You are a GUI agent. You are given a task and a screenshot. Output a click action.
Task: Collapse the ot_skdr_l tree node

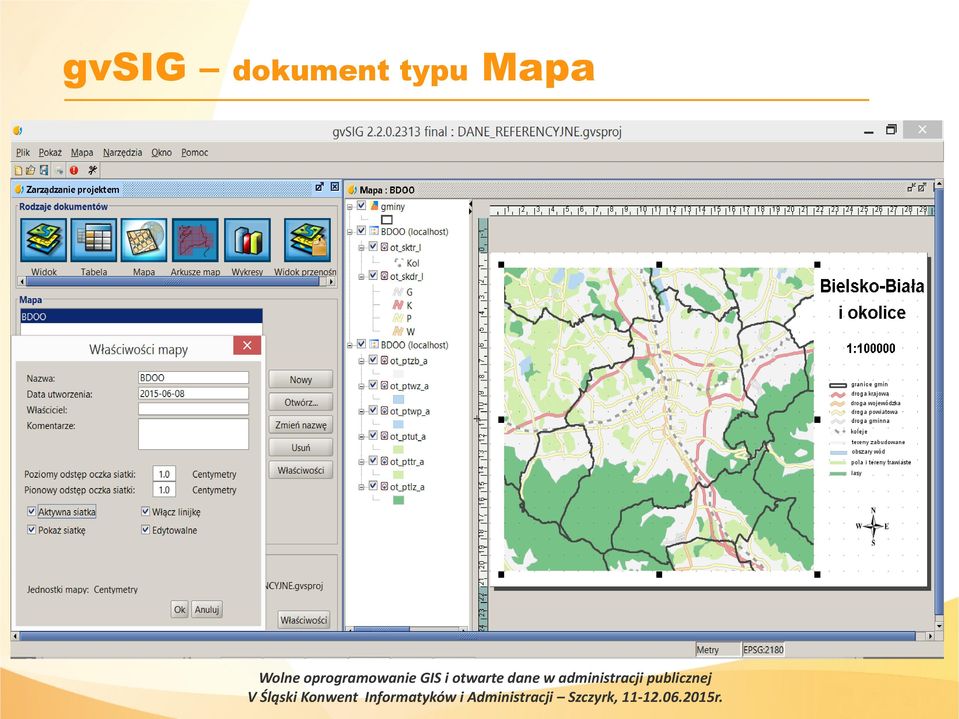click(x=361, y=276)
